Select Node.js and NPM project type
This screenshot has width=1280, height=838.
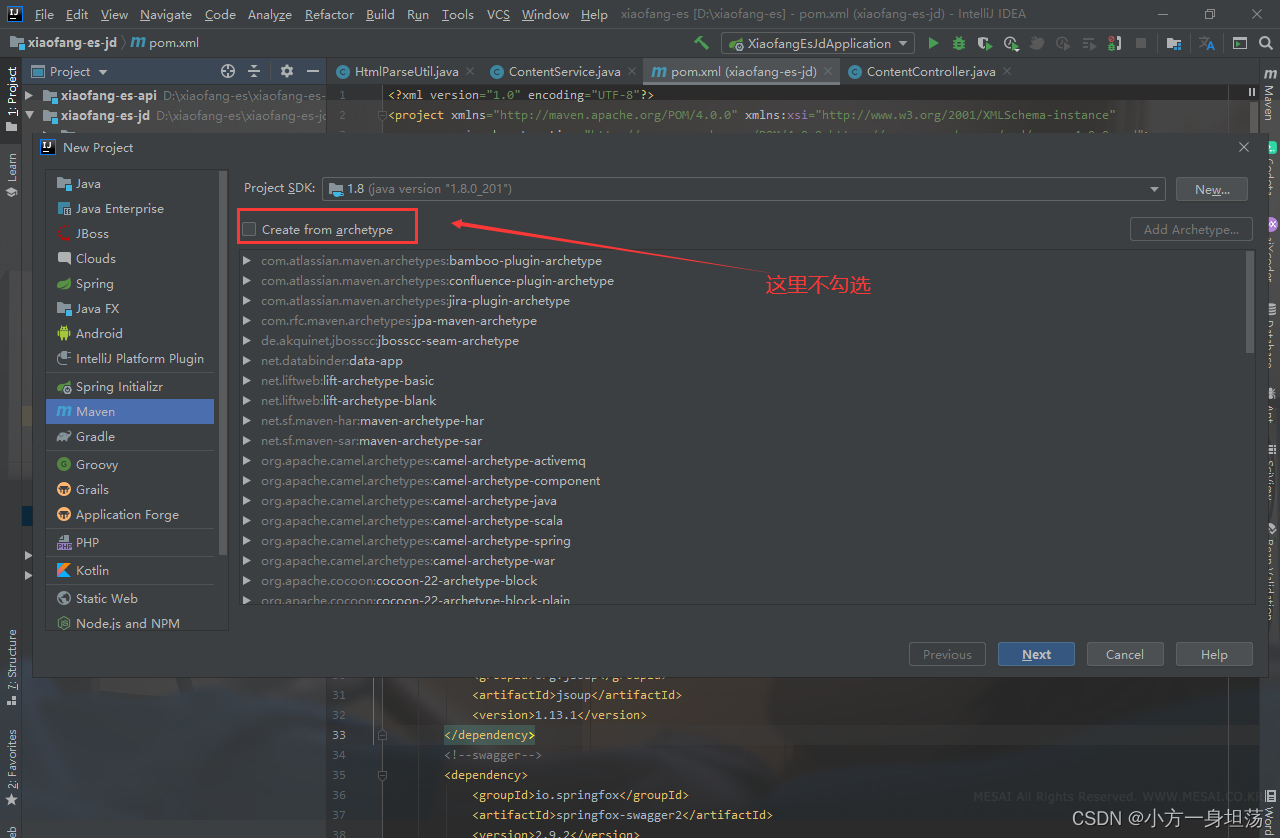[x=130, y=623]
